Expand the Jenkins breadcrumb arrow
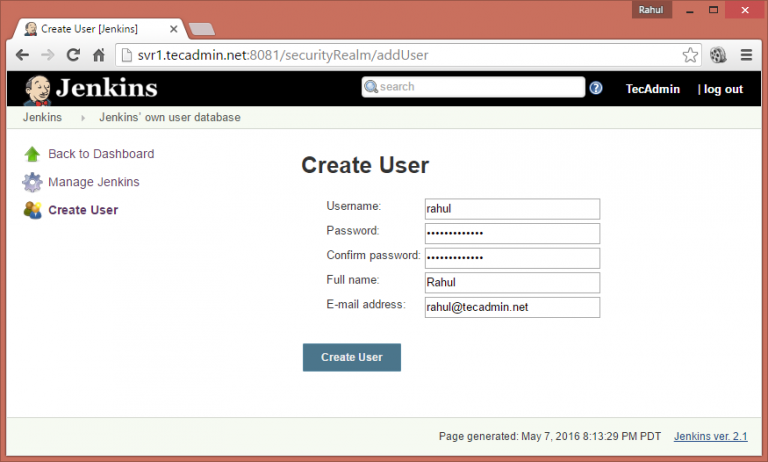The height and width of the screenshot is (462, 768). [x=82, y=118]
